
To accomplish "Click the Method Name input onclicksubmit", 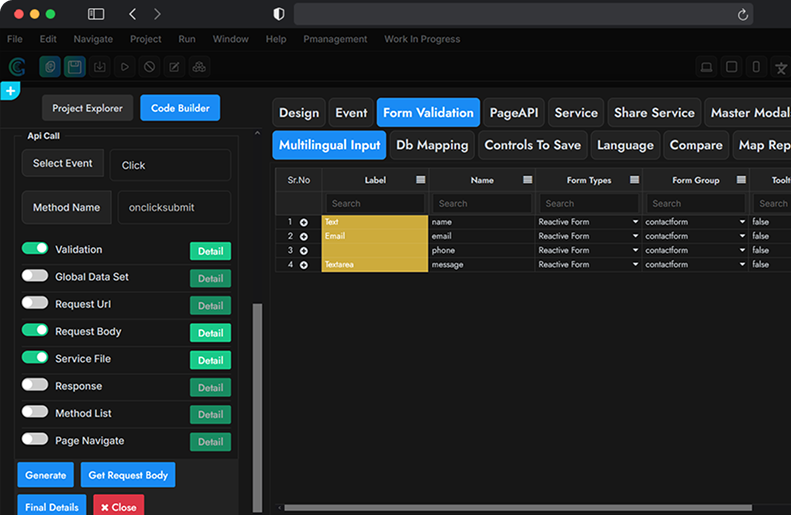I will tap(174, 207).
